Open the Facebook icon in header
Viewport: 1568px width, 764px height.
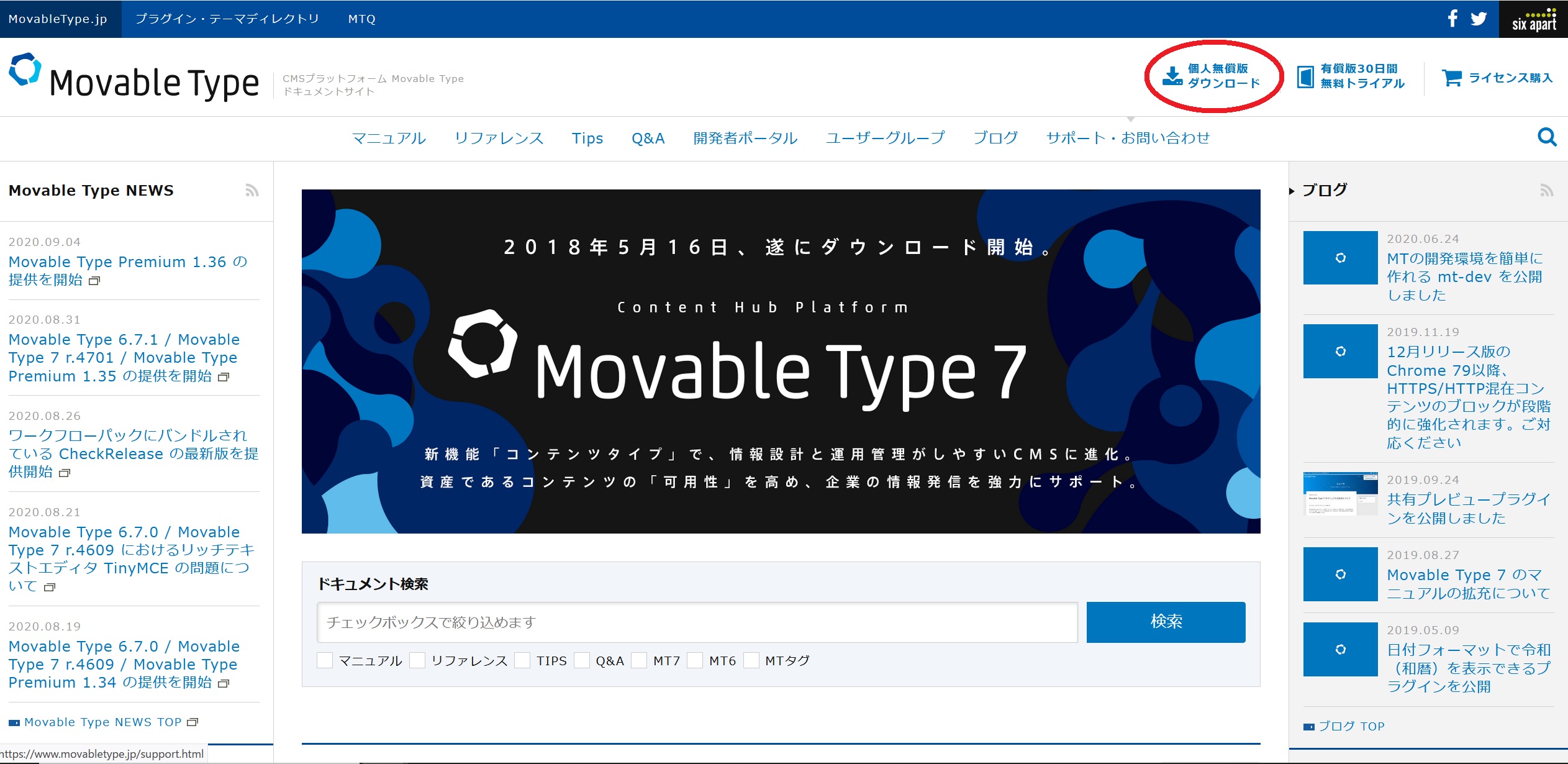[1452, 19]
